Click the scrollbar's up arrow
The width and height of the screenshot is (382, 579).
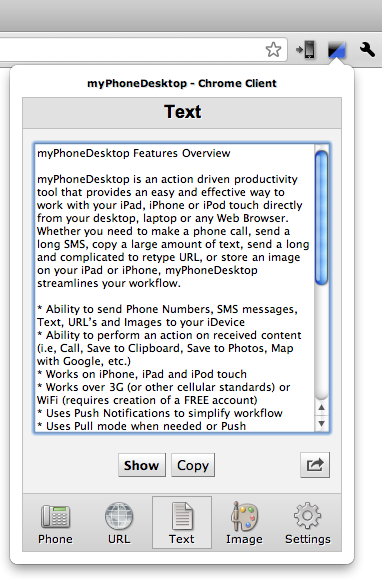[321, 407]
